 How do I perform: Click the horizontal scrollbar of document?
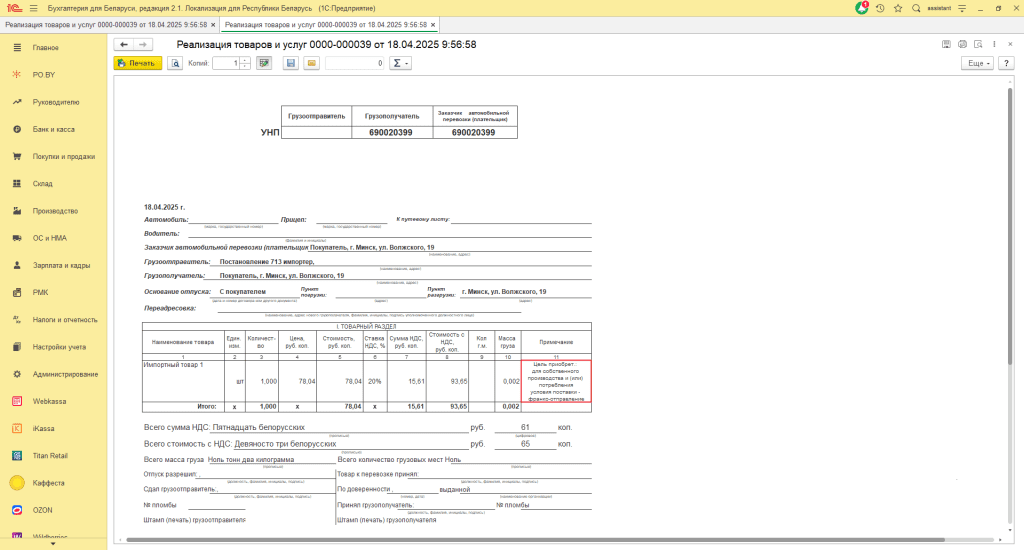(536, 540)
